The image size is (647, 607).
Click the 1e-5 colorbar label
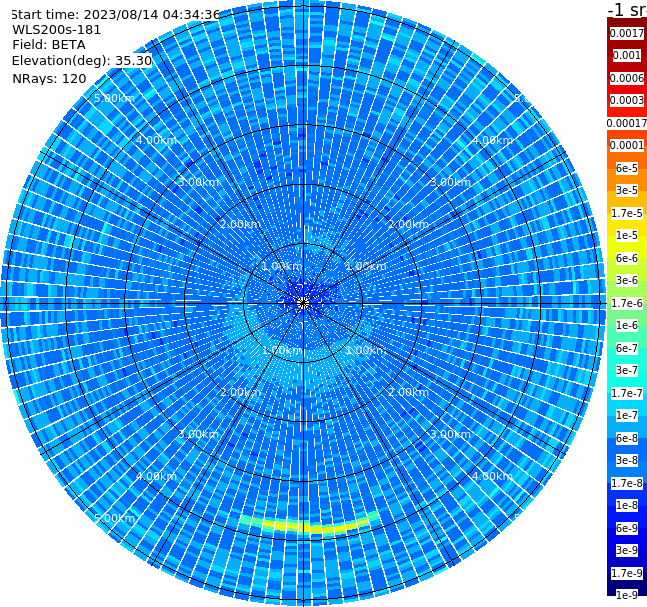tap(627, 235)
